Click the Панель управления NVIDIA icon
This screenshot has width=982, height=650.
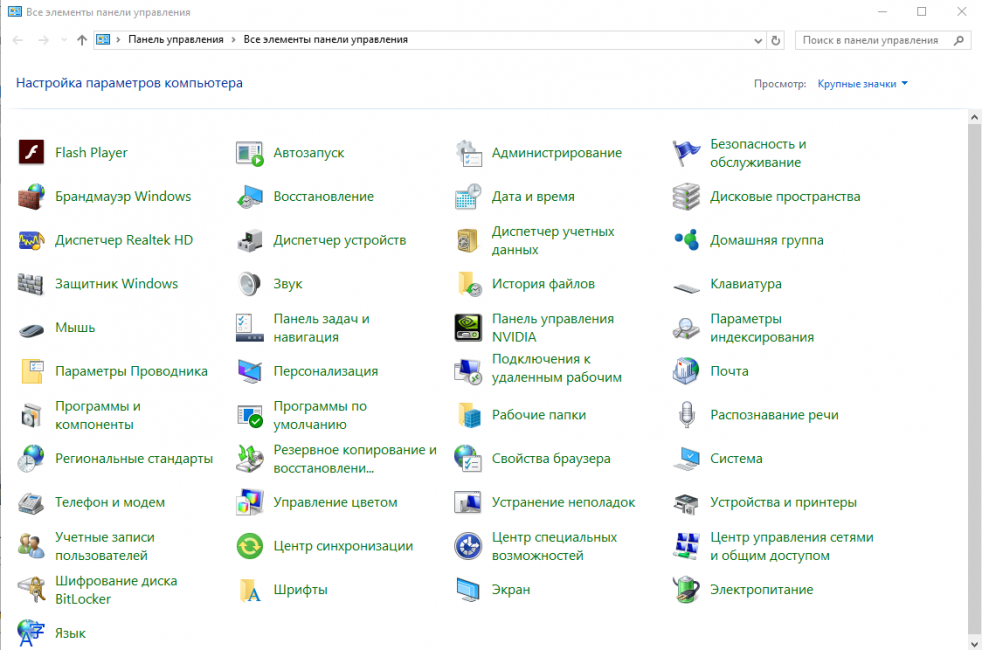[468, 328]
